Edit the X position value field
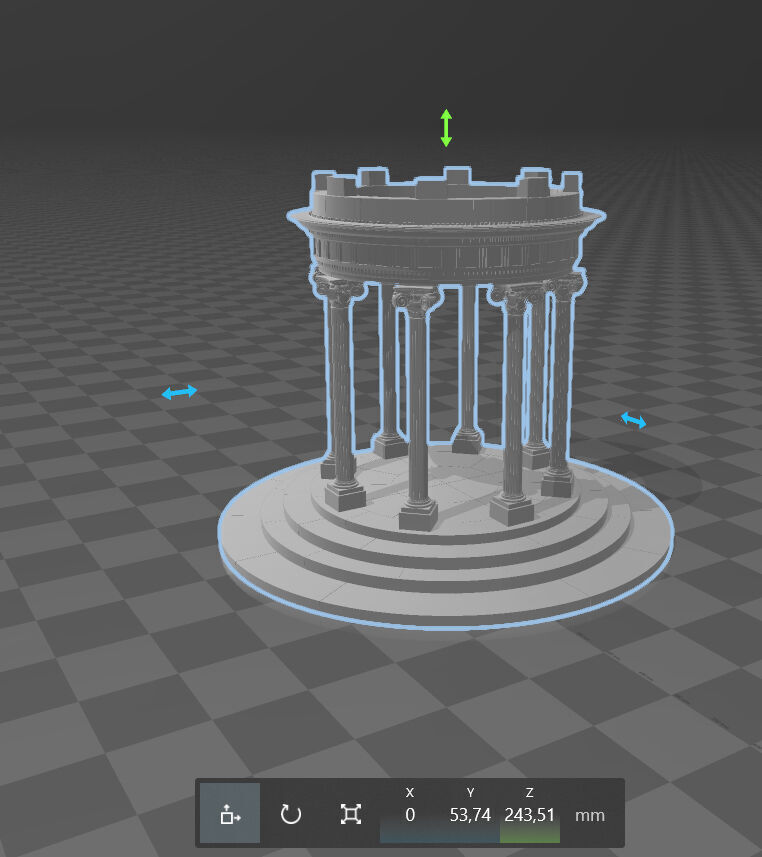The width and height of the screenshot is (762, 857). point(410,815)
